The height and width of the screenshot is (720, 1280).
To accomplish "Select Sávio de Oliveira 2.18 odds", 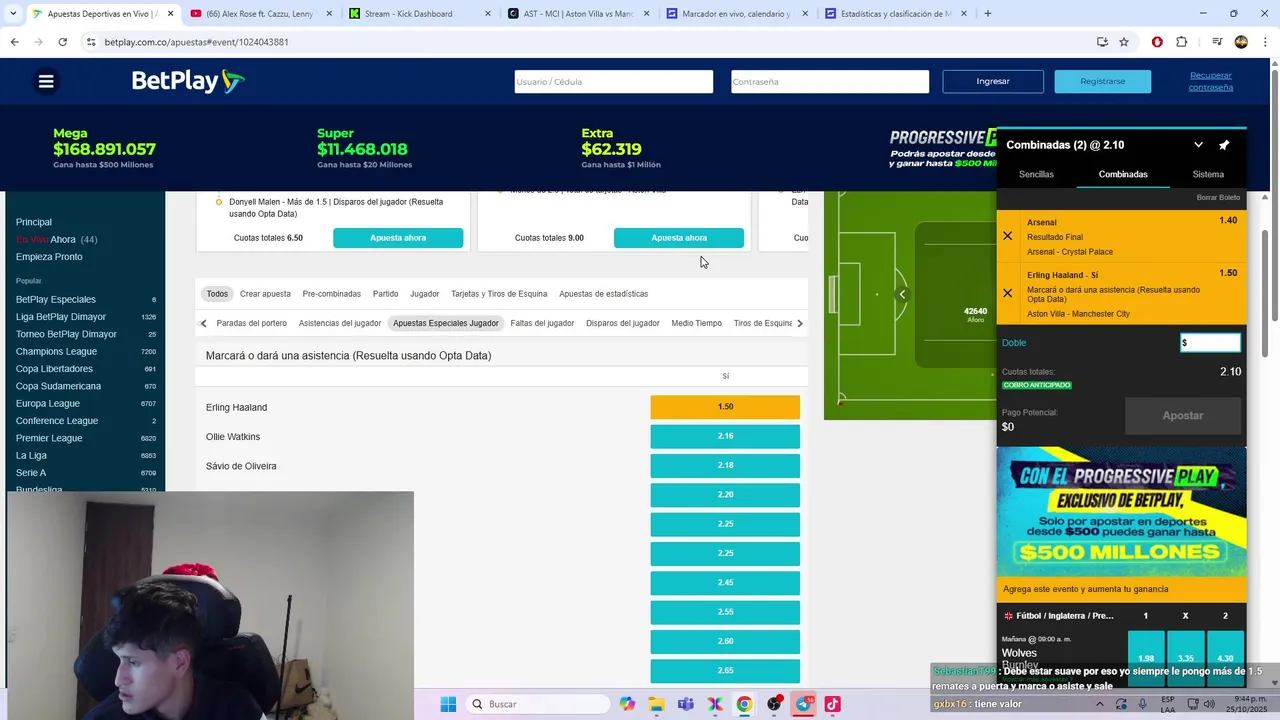I will (725, 465).
